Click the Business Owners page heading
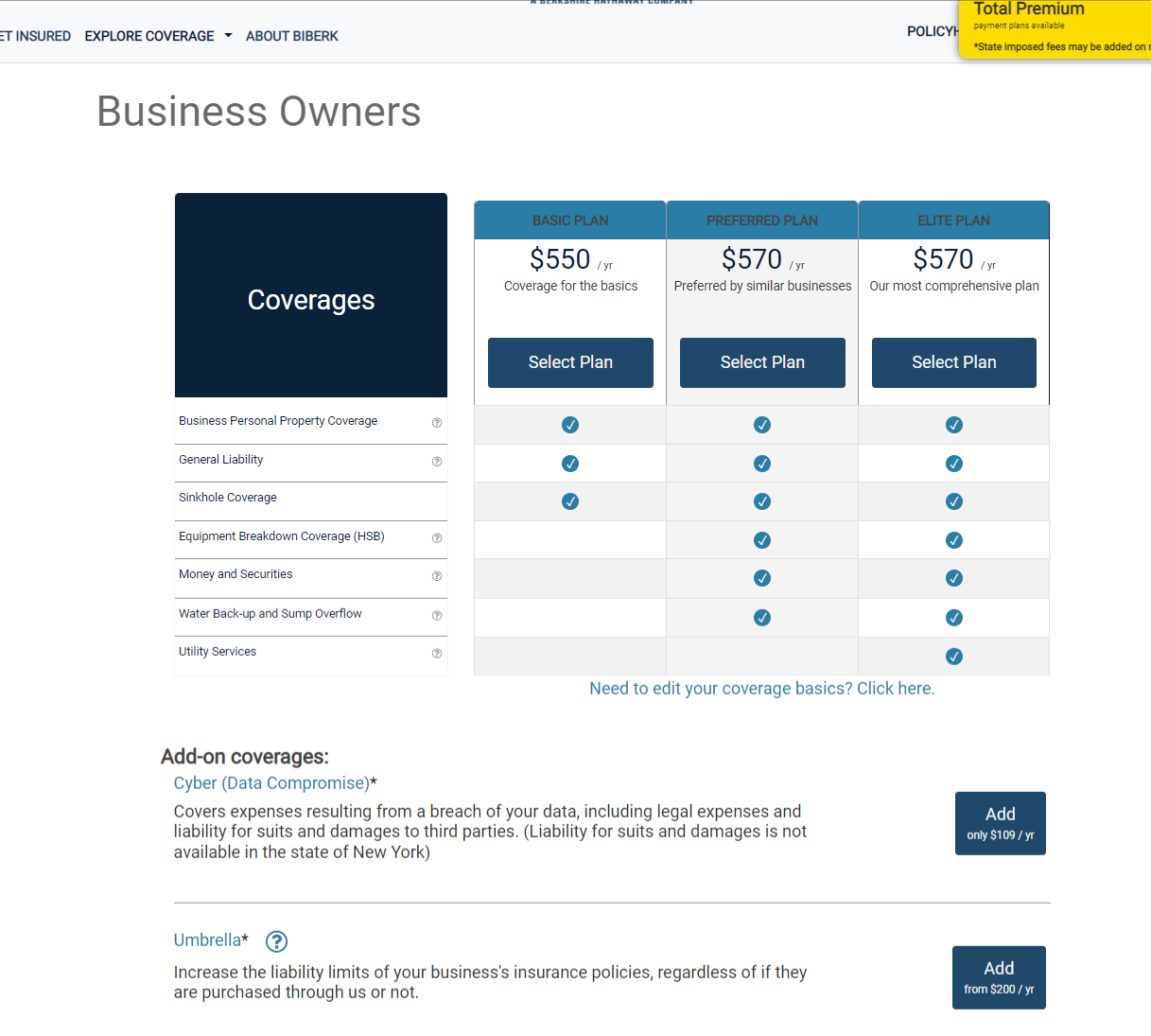The width and height of the screenshot is (1151, 1036). [259, 112]
